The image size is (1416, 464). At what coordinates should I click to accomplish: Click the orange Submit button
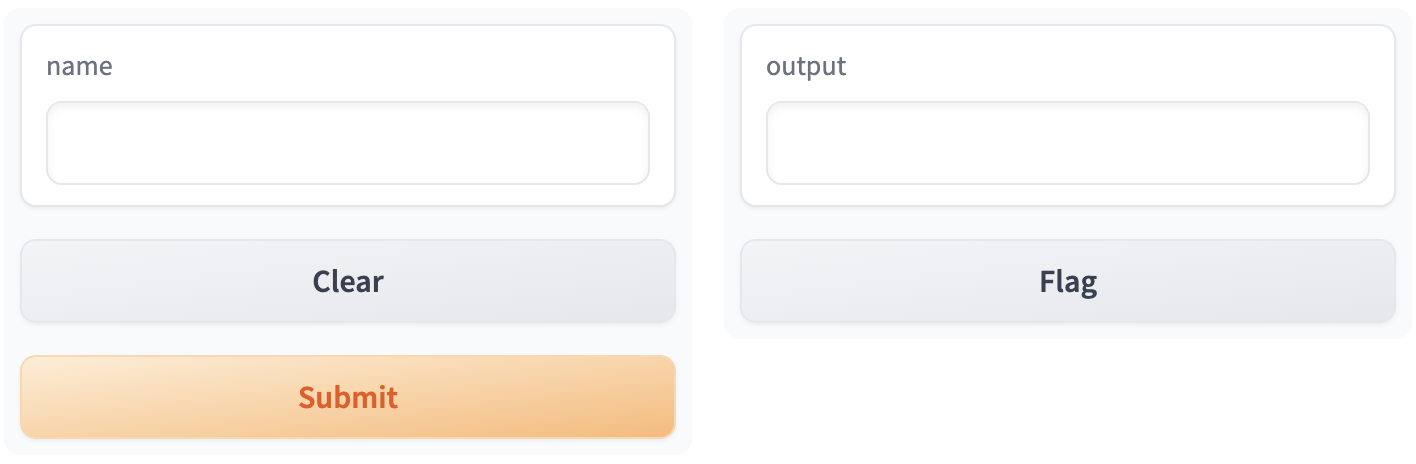347,397
